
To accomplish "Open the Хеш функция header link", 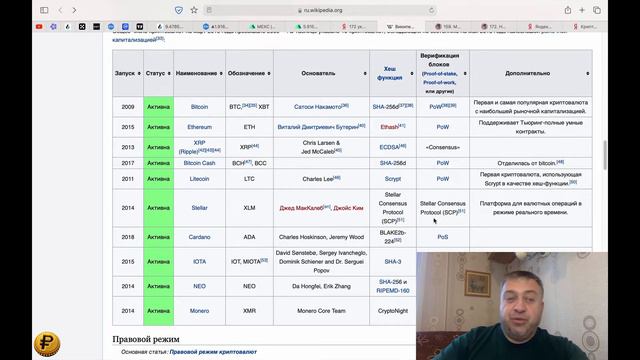I will 390,73.
